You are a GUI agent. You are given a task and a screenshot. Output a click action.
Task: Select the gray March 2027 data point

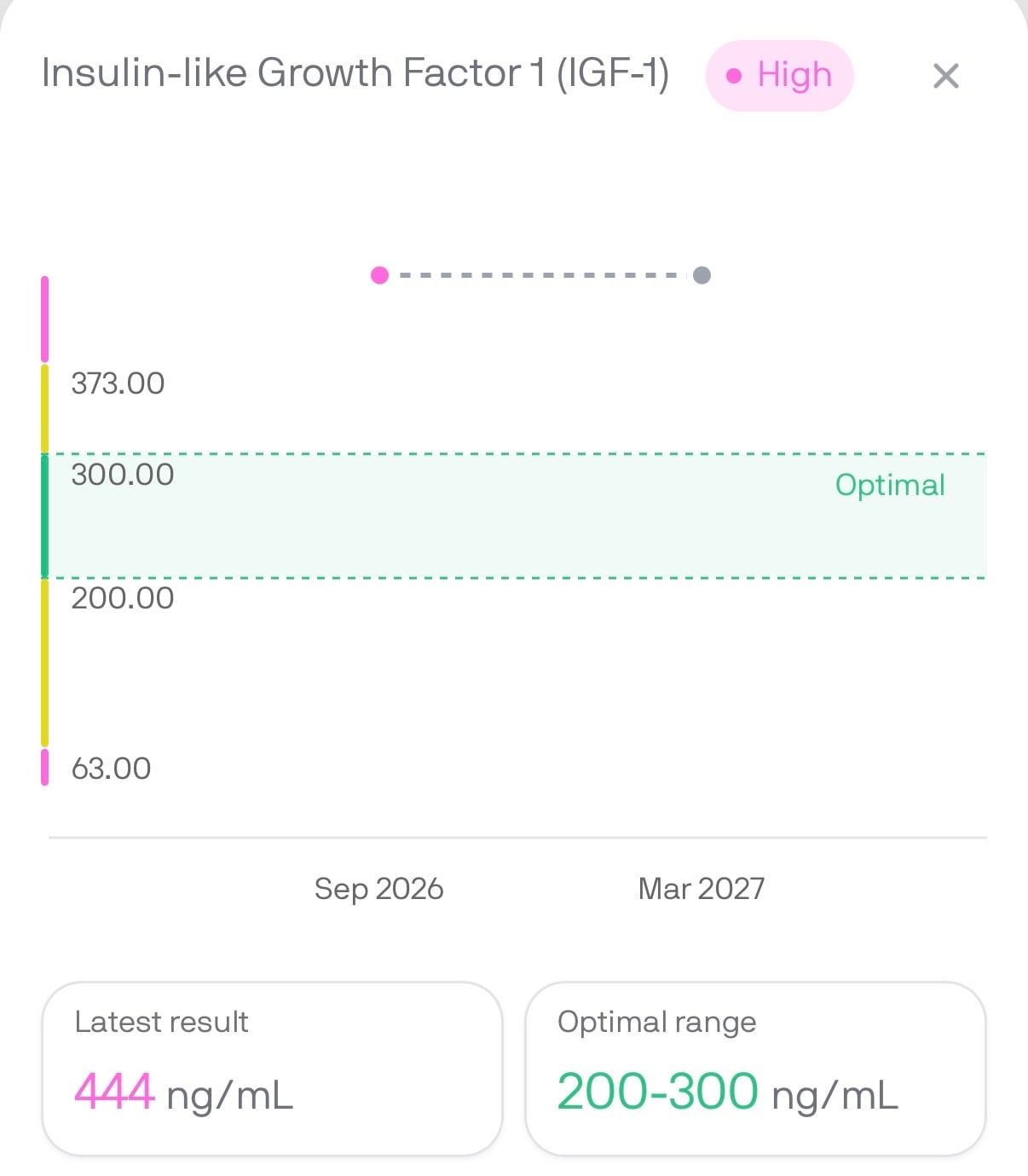coord(702,275)
